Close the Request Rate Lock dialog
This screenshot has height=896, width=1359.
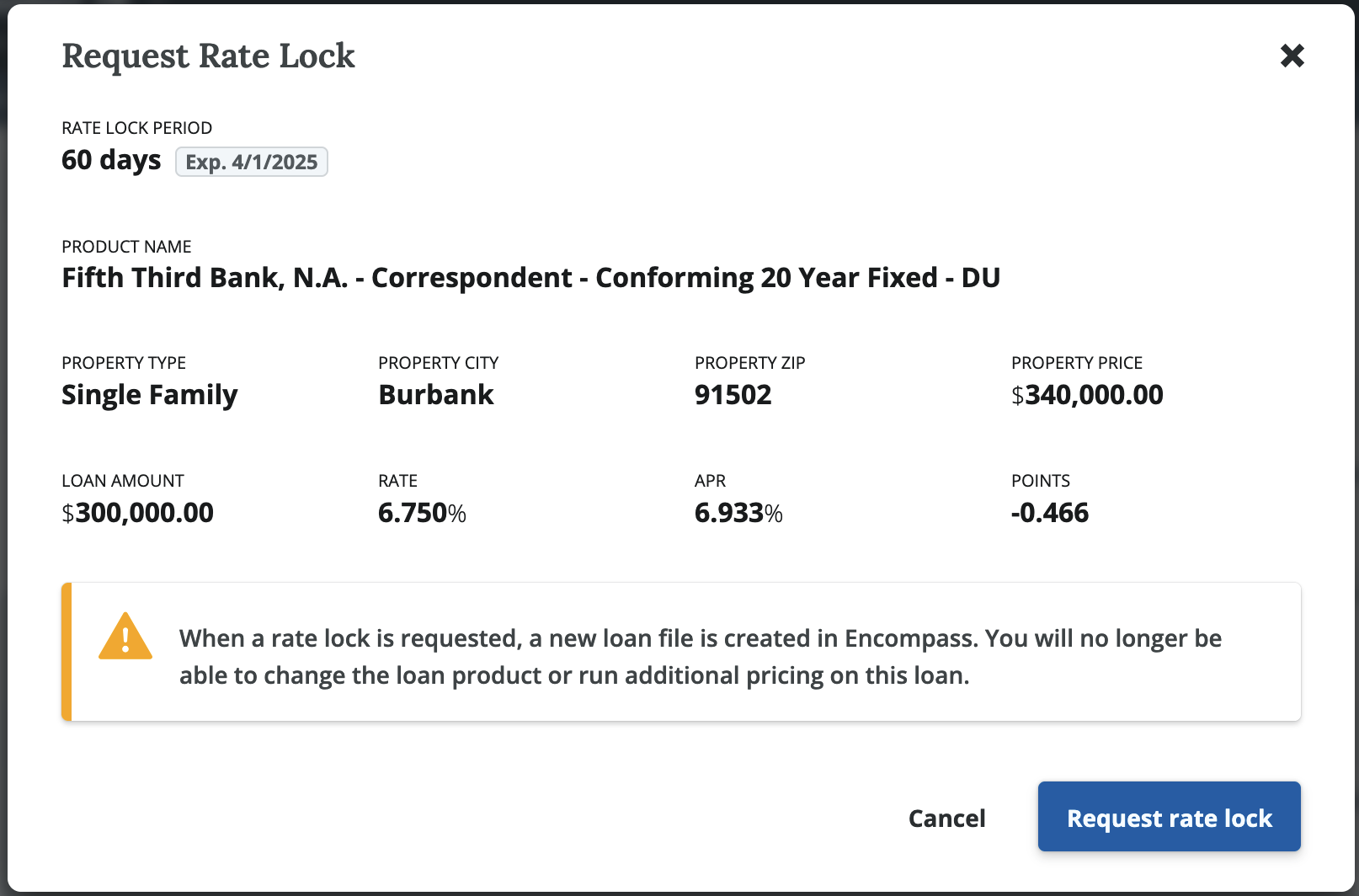tap(1292, 56)
